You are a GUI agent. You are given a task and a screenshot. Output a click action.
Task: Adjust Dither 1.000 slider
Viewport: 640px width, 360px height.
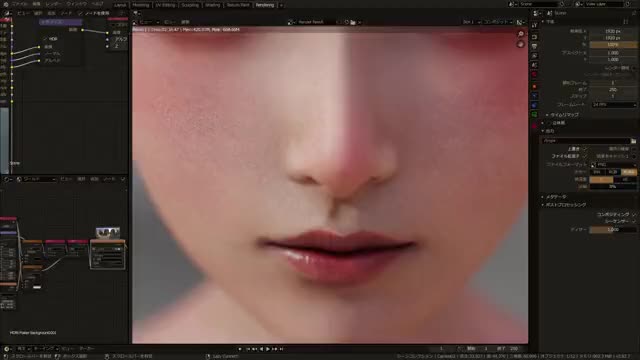tap(613, 230)
